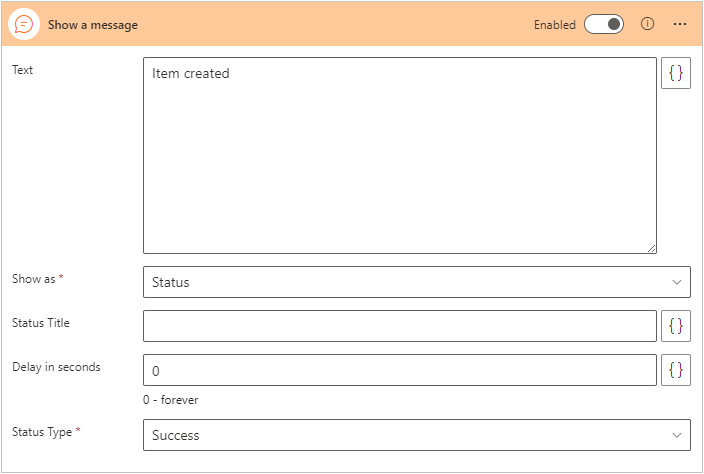The image size is (704, 474).
Task: Click the Show a message header title
Action: (93, 25)
